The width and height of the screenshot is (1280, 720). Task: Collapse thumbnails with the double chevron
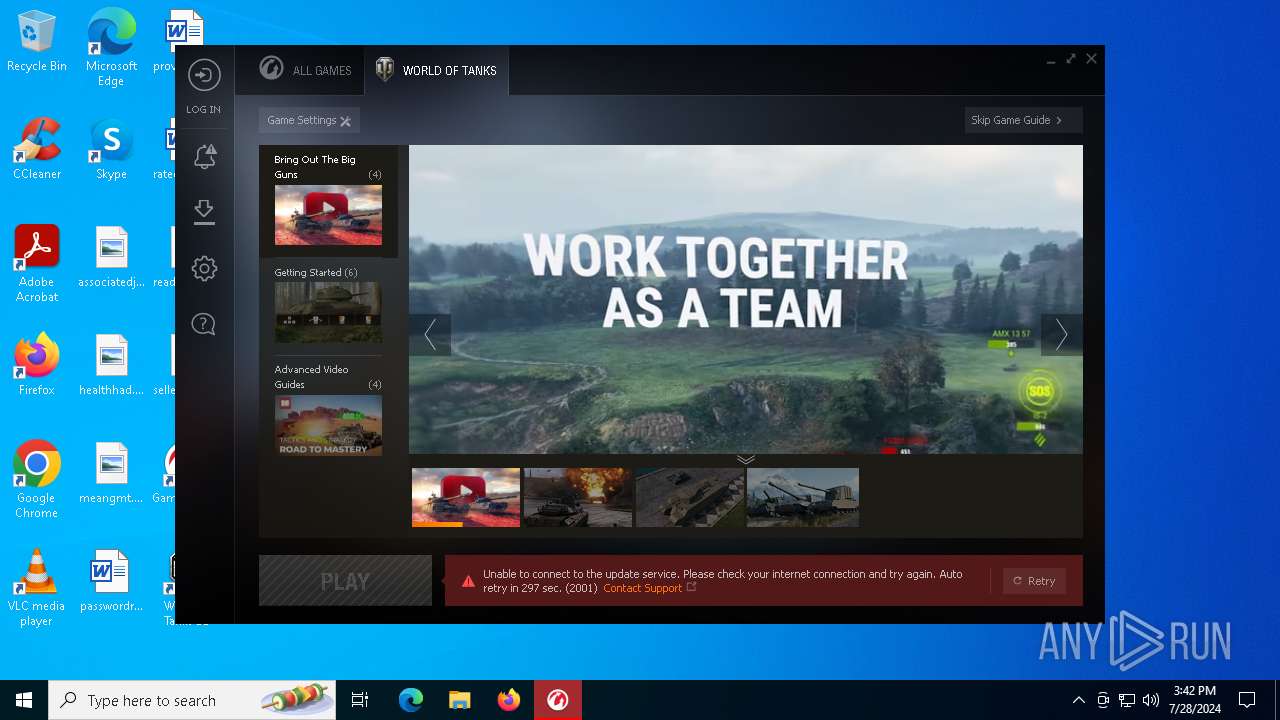(x=745, y=460)
